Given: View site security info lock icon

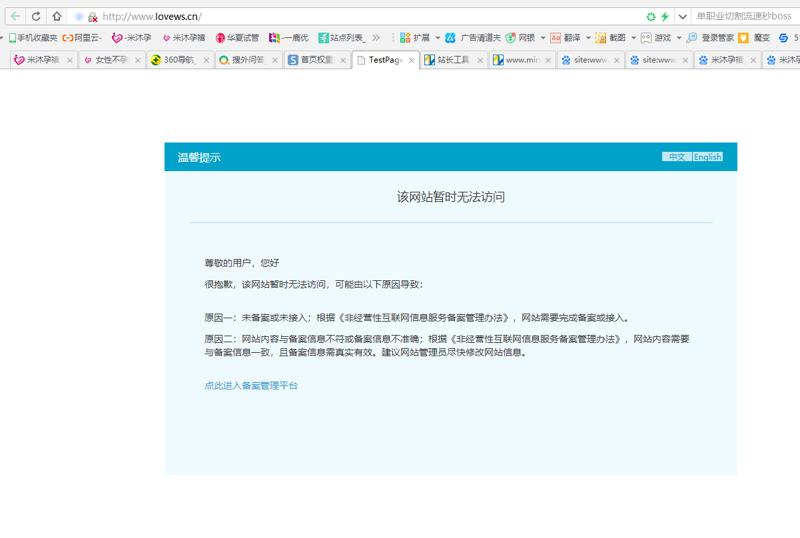Looking at the screenshot, I should tap(92, 17).
